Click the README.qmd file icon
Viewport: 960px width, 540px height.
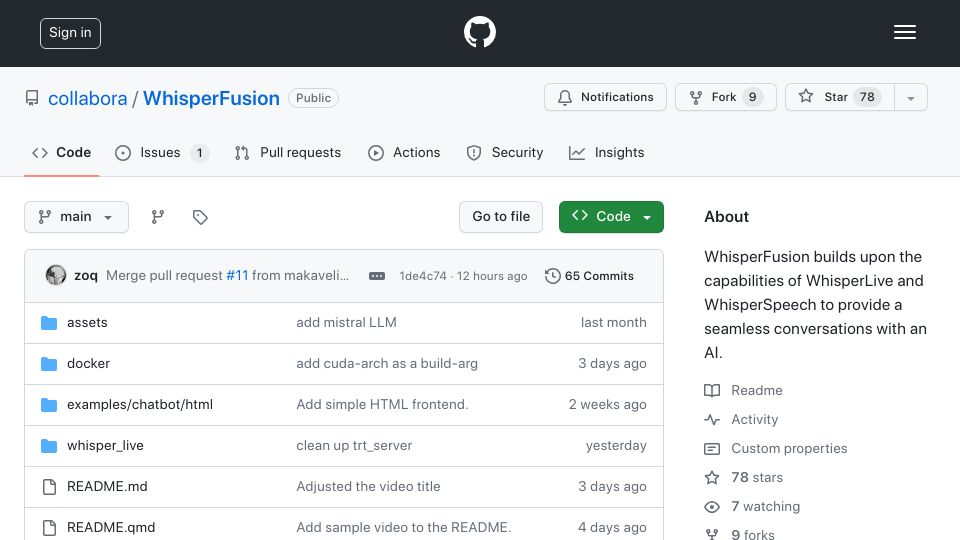49,528
